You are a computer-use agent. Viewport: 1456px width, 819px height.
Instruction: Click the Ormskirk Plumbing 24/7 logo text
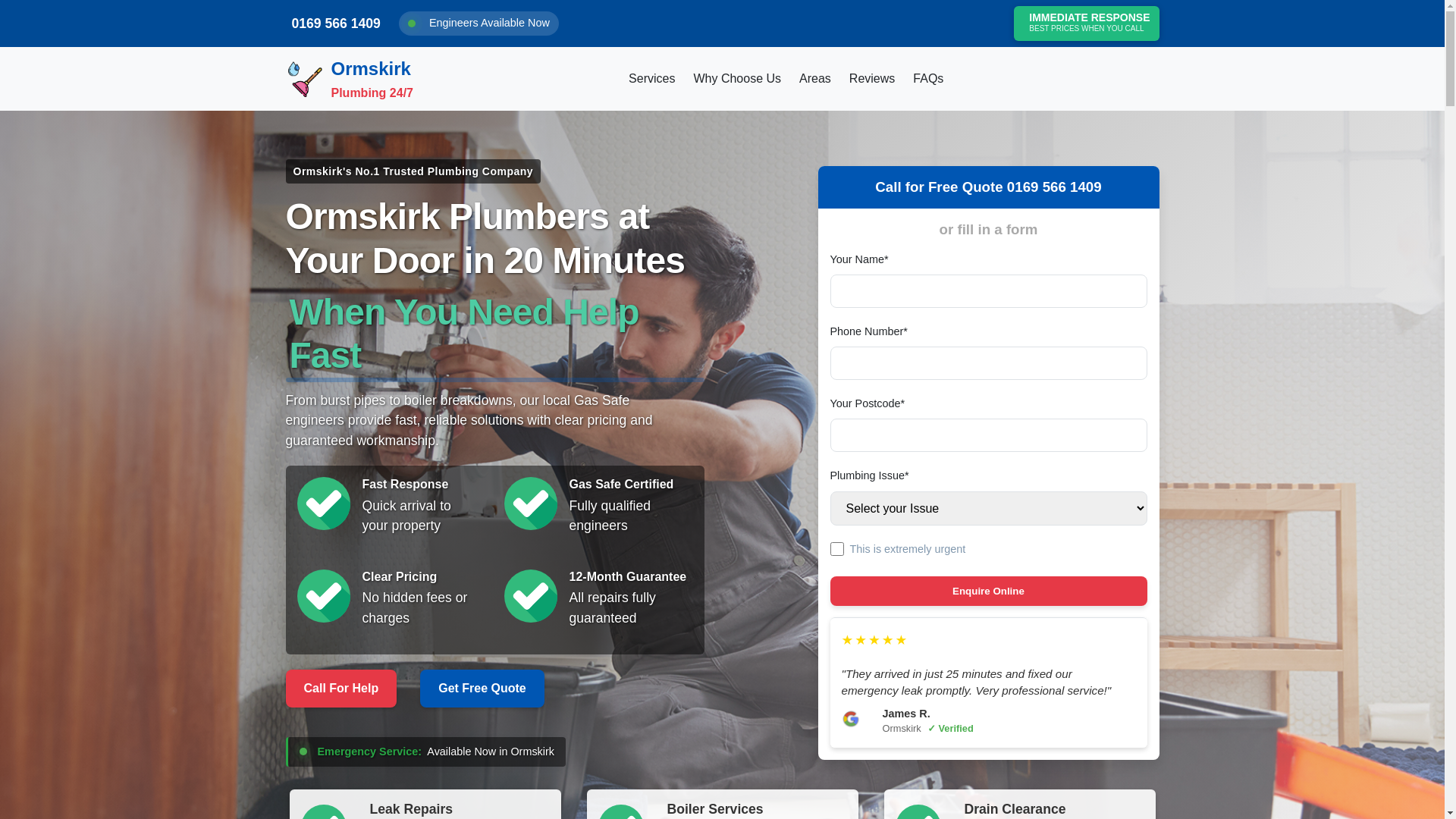click(372, 79)
